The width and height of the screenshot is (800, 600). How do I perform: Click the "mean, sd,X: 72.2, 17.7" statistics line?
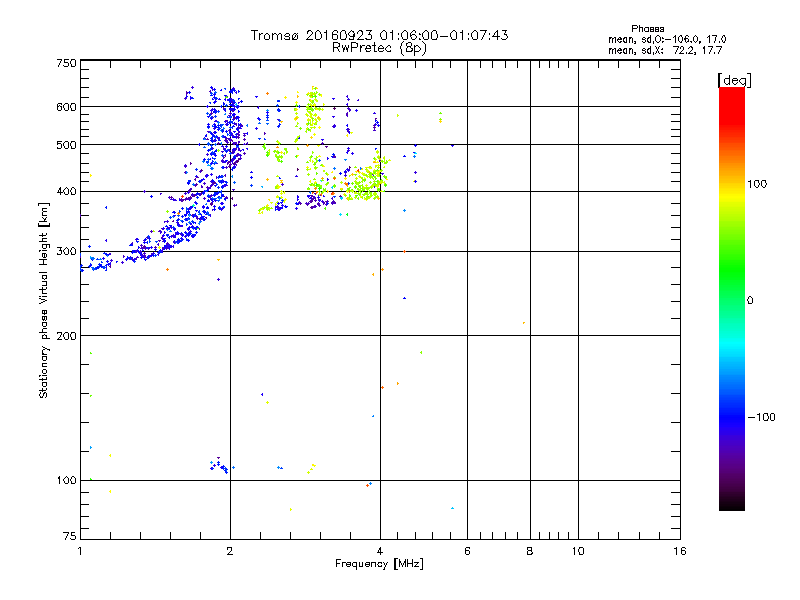pos(665,51)
